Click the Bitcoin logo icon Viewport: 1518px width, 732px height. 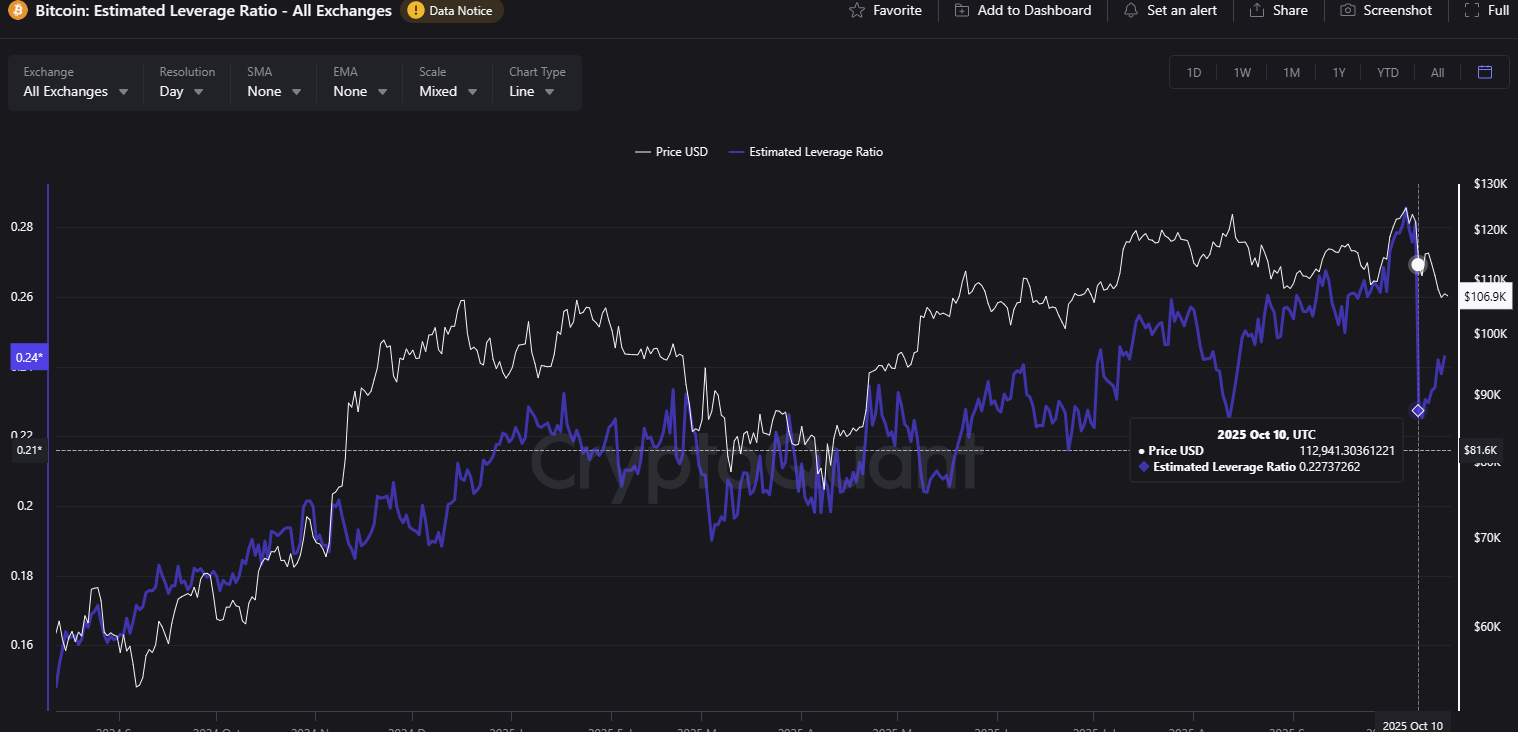point(17,11)
